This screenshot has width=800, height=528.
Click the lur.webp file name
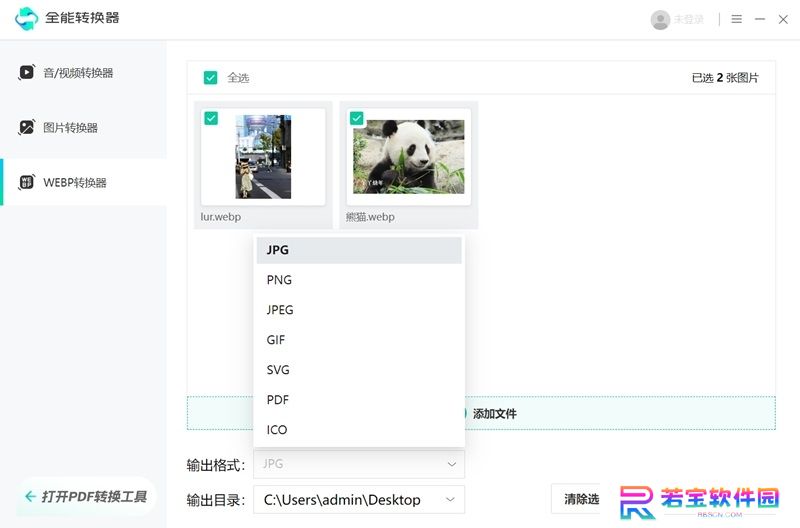pyautogui.click(x=220, y=217)
